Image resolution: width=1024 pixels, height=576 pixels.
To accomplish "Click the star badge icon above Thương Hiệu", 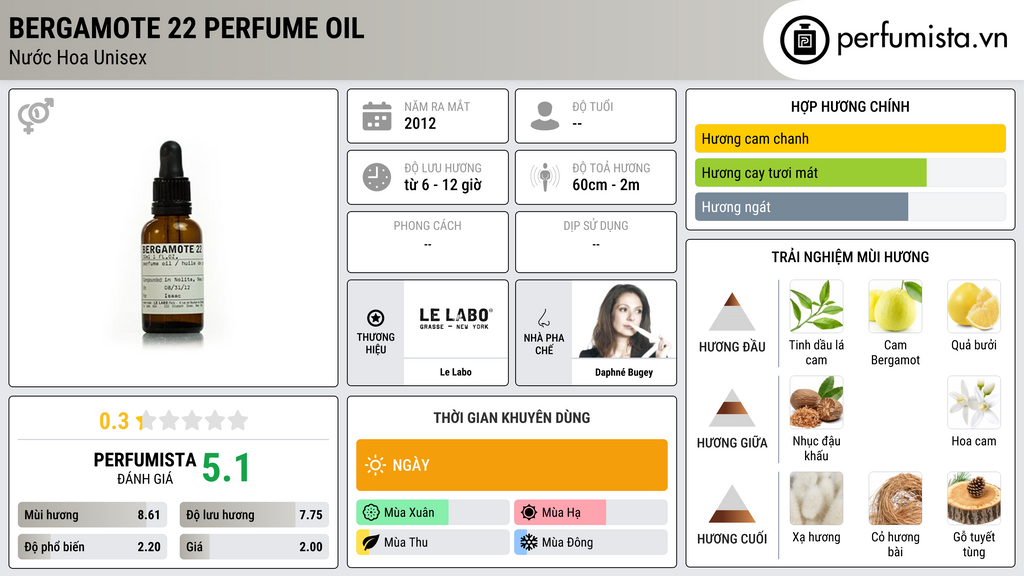I will tap(376, 317).
